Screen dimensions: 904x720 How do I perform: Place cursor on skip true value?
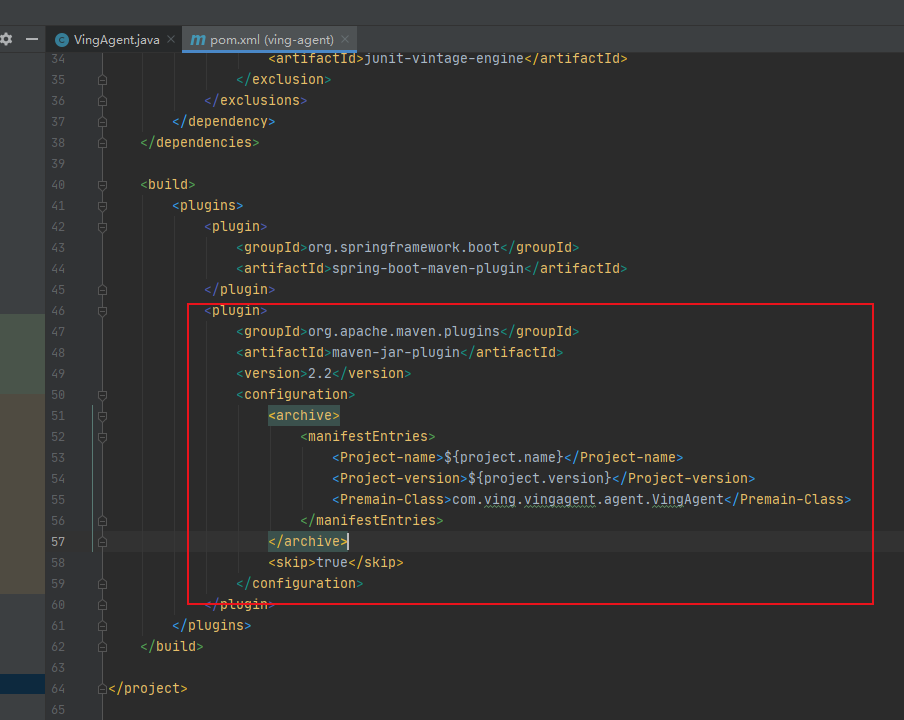(331, 562)
